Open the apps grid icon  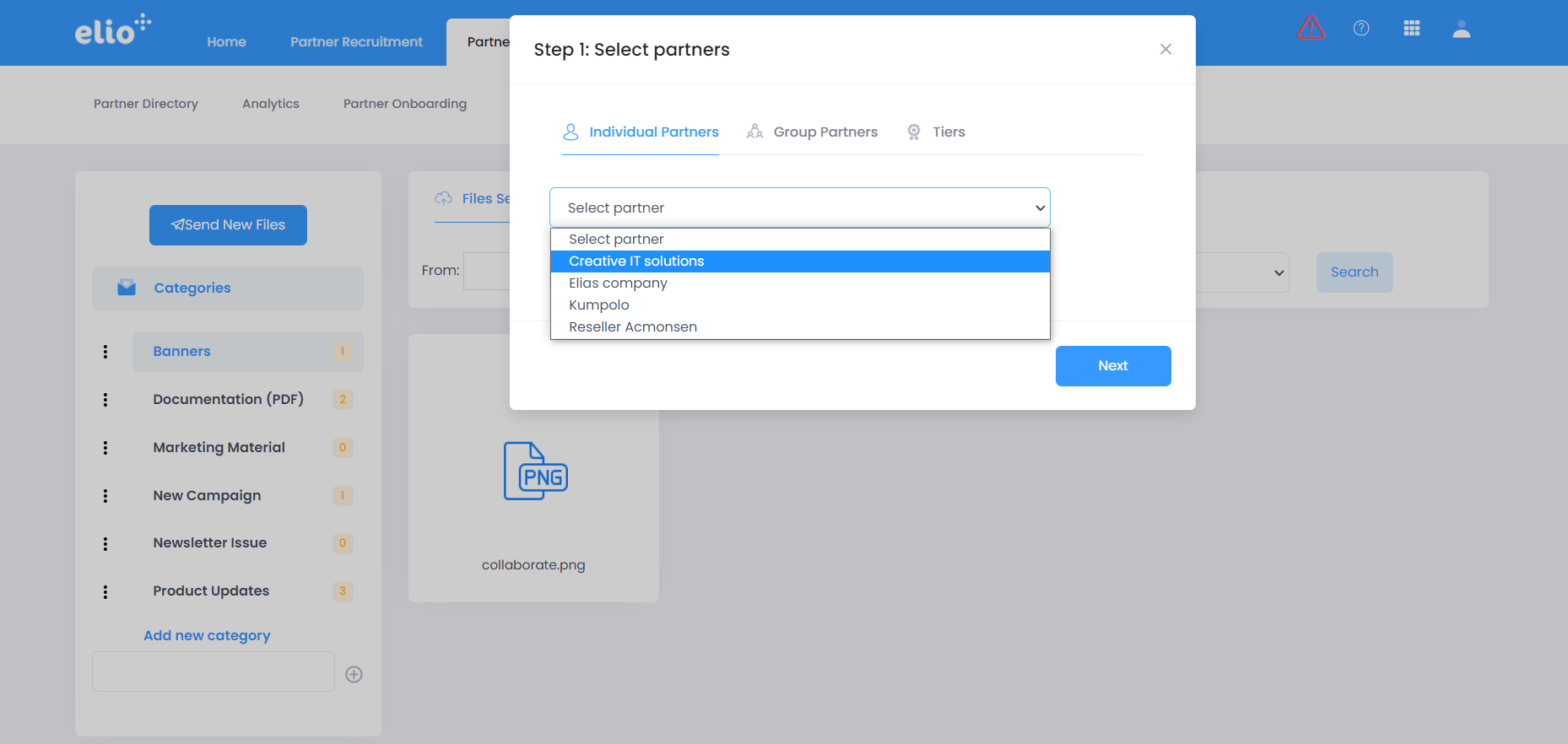click(1412, 29)
